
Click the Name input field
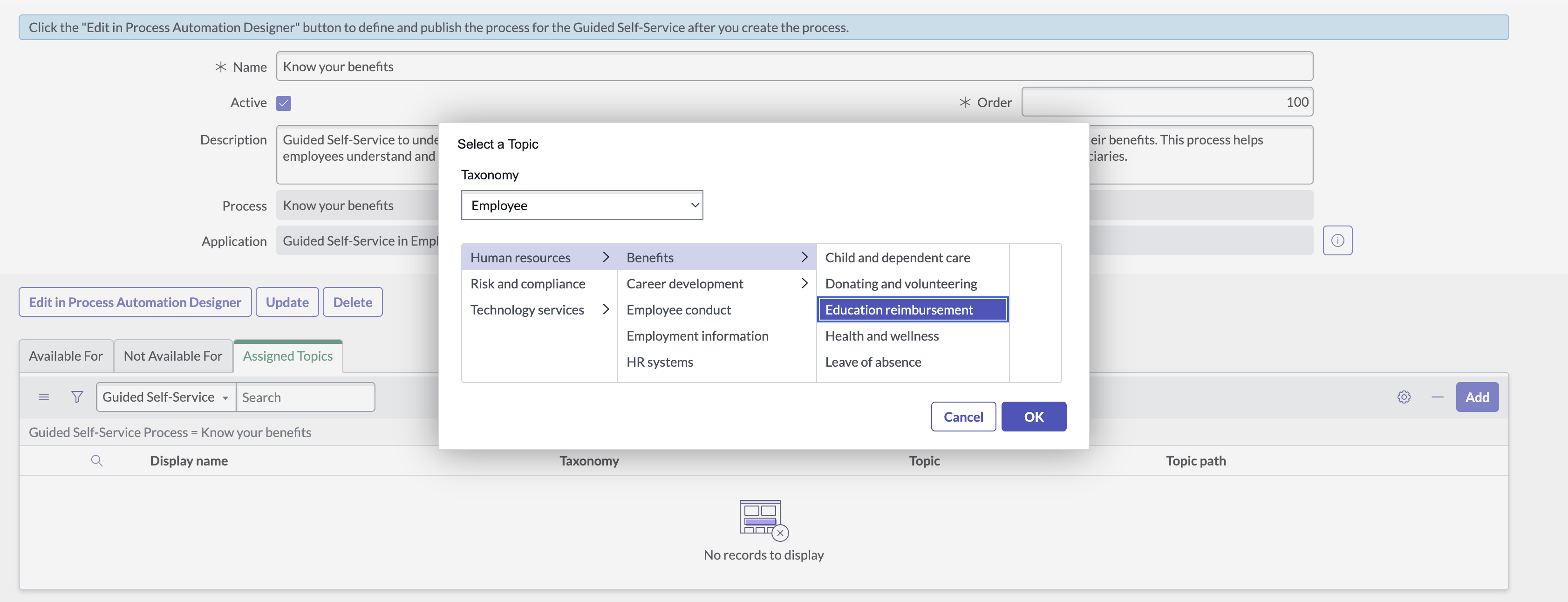point(794,66)
